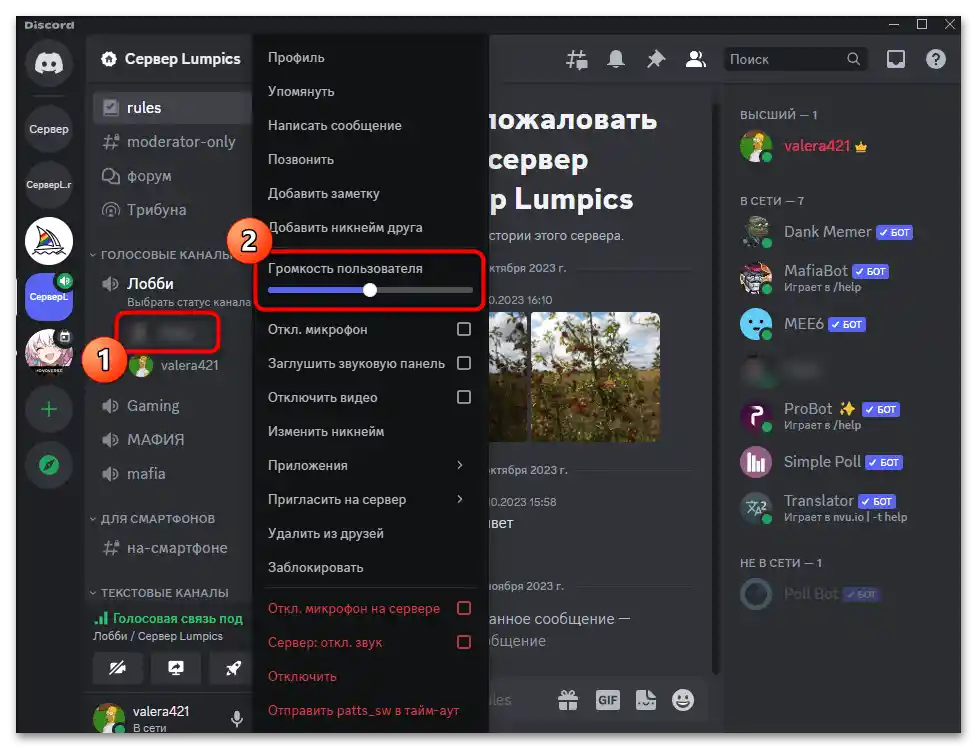Hide the member list using the people icon
Image resolution: width=977 pixels, height=749 pixels.
click(696, 59)
